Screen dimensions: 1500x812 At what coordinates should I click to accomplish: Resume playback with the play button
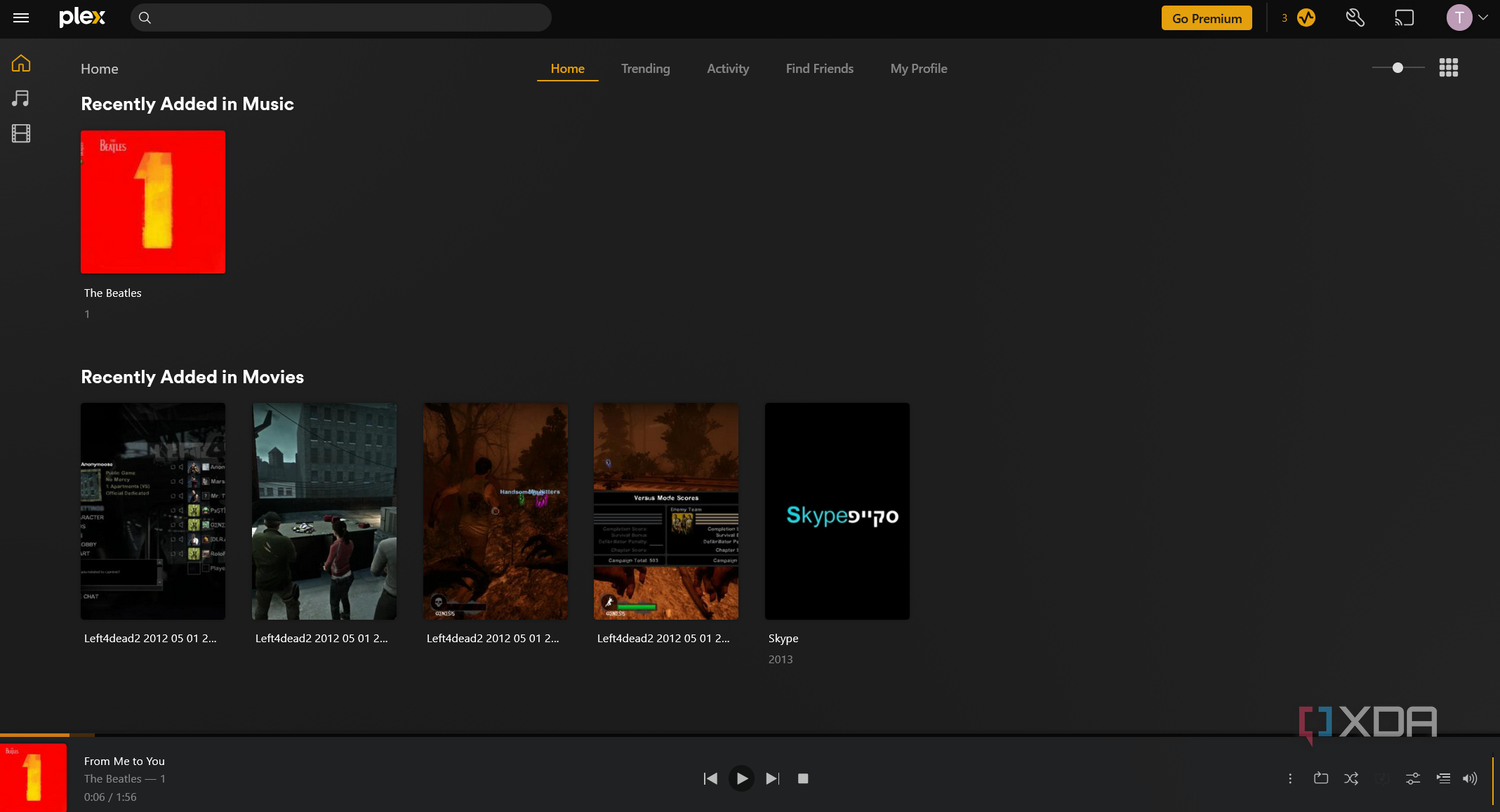pyautogui.click(x=741, y=778)
